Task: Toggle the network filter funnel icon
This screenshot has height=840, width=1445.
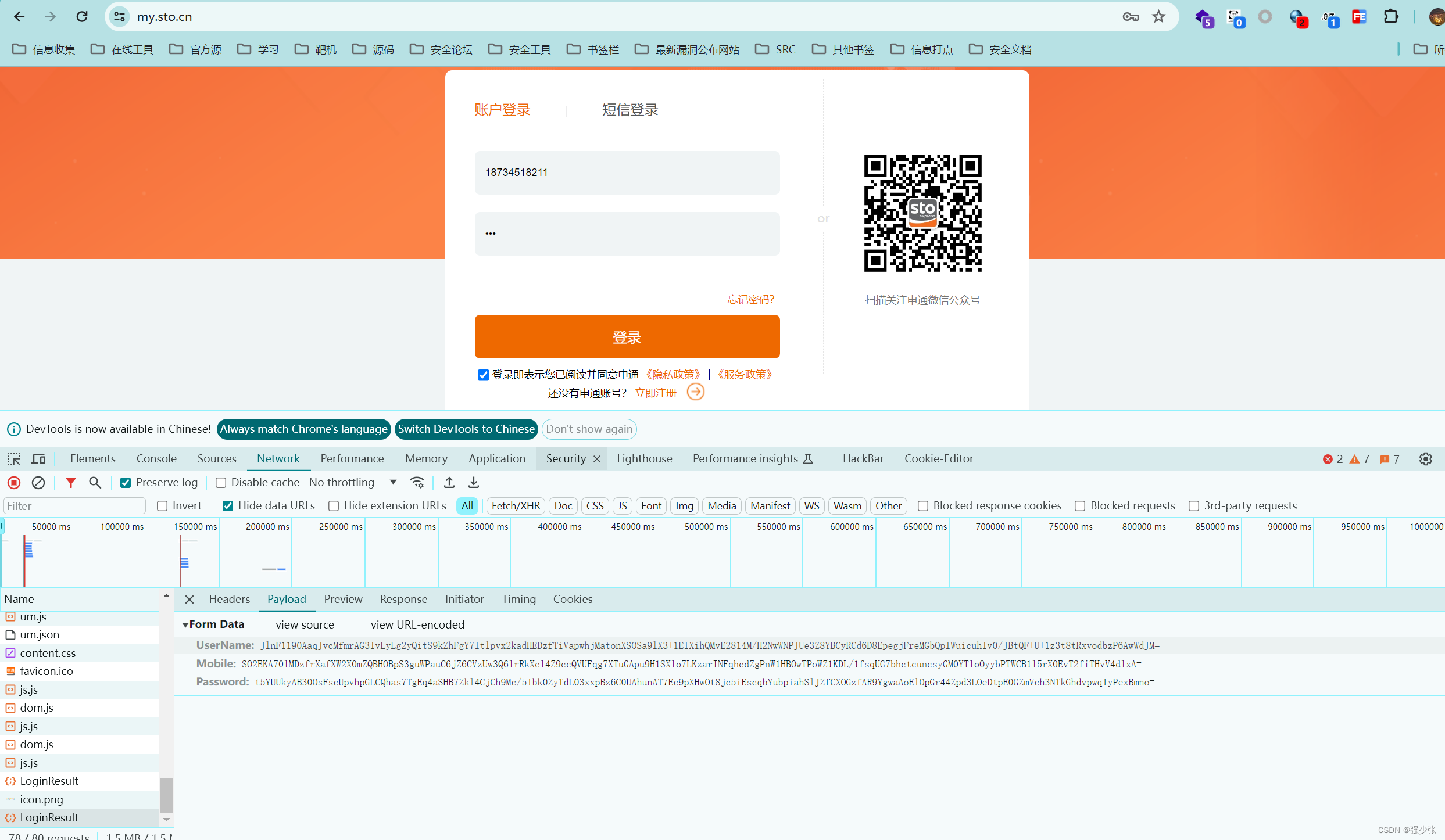Action: pyautogui.click(x=71, y=483)
